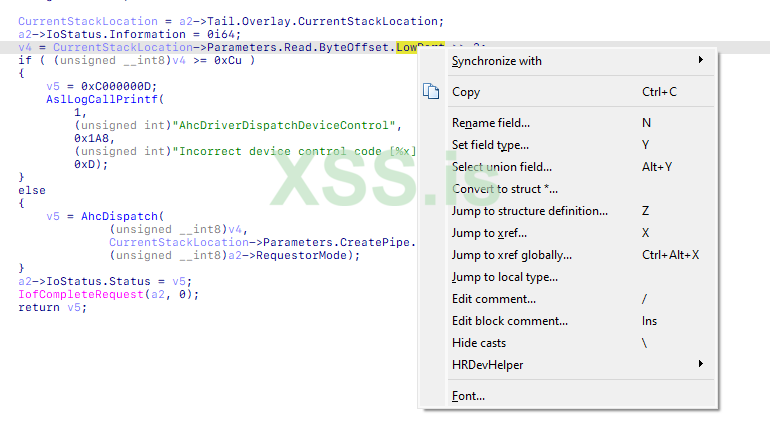Pick Convert to struct *... option
This screenshot has height=431, width=770.
coord(505,189)
